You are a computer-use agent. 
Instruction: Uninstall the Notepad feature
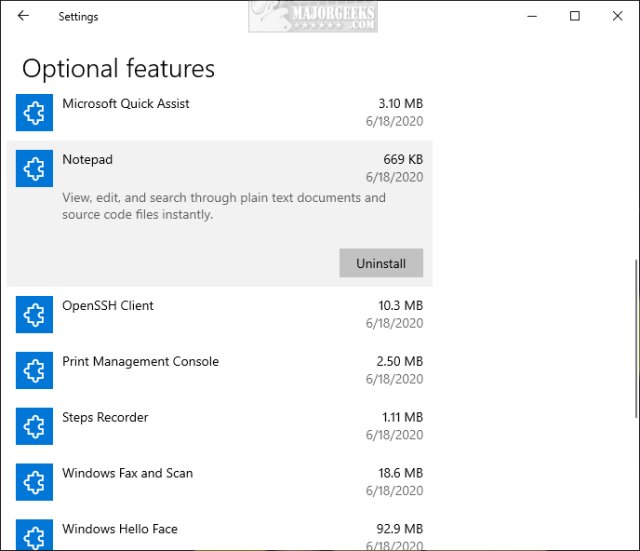coord(381,263)
